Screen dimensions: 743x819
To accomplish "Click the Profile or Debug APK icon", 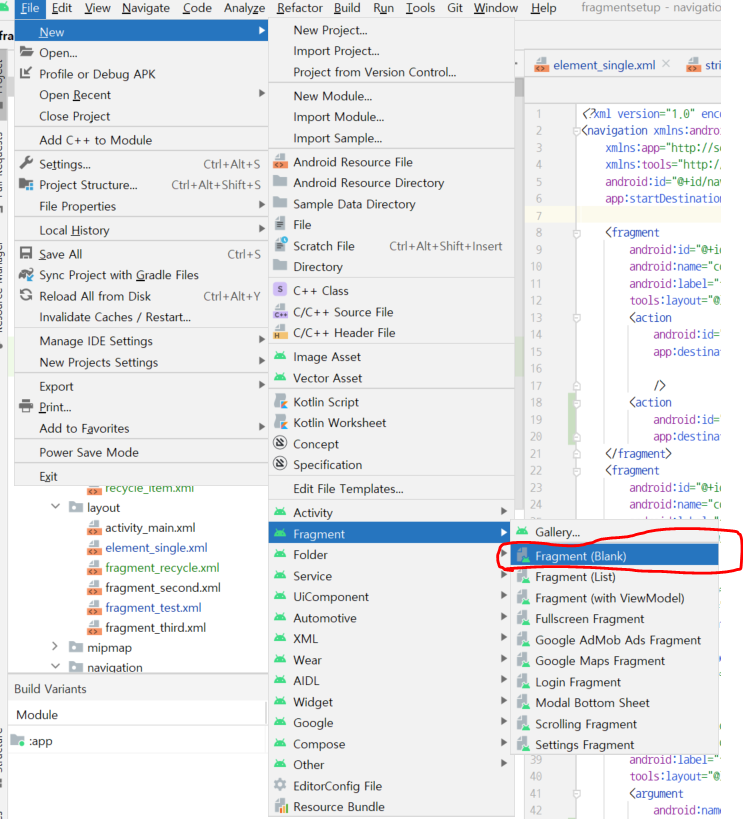I will tap(26, 73).
